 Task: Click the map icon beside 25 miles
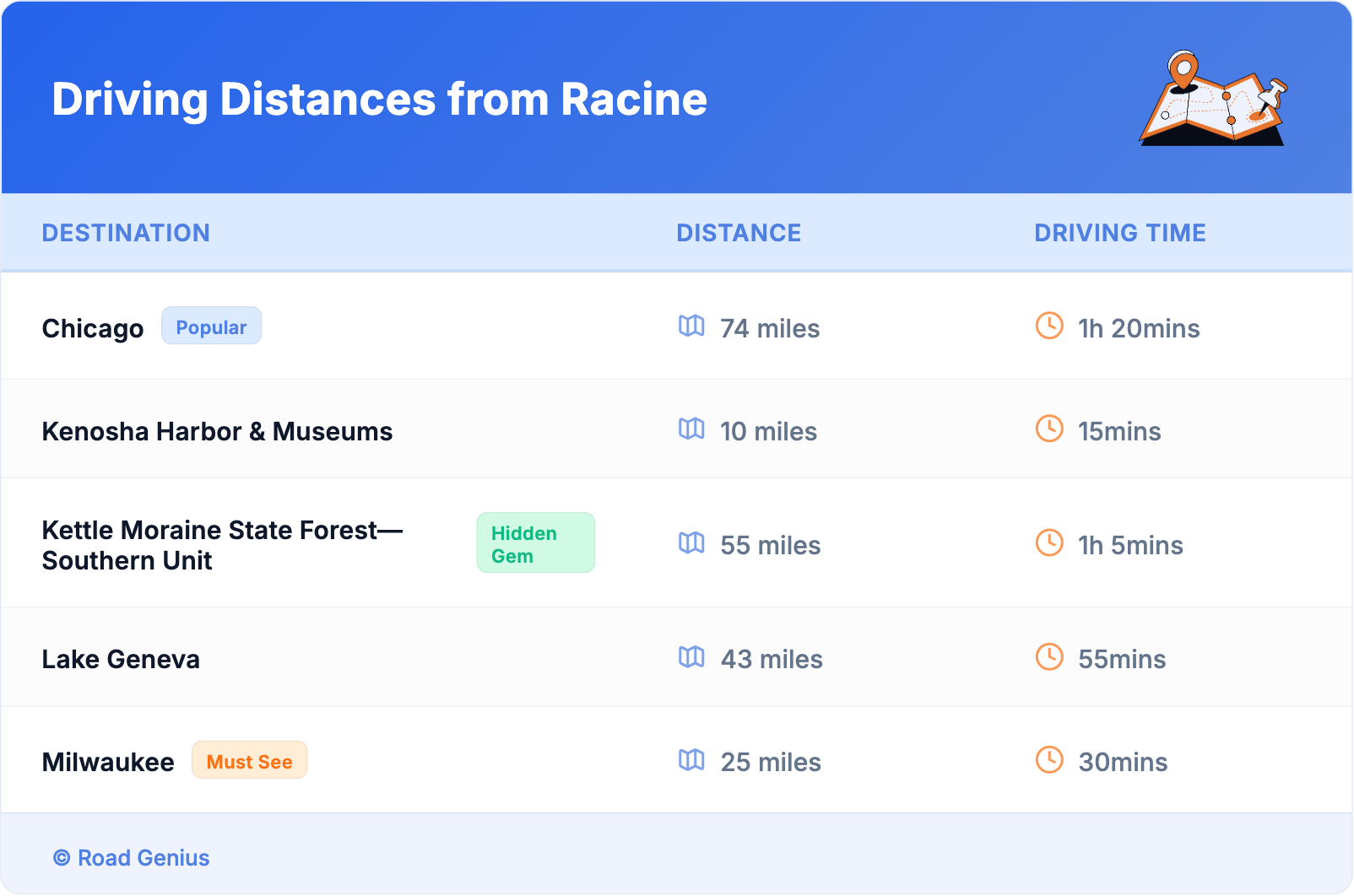[x=691, y=760]
